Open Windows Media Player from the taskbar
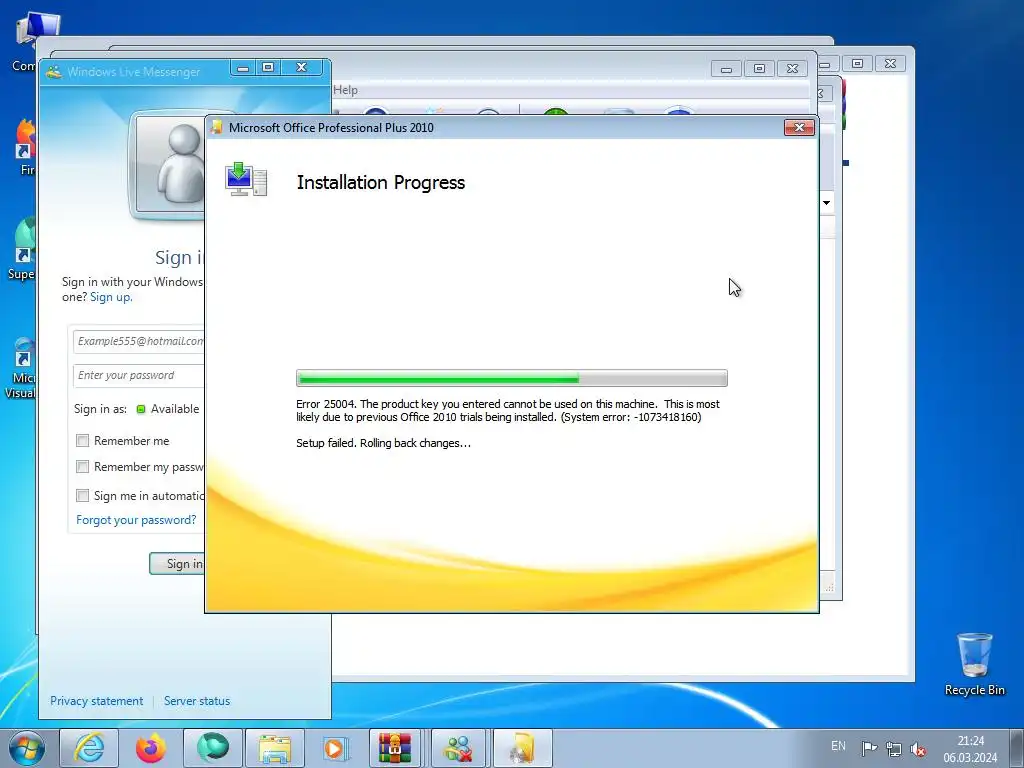The height and width of the screenshot is (768, 1024). click(x=336, y=748)
